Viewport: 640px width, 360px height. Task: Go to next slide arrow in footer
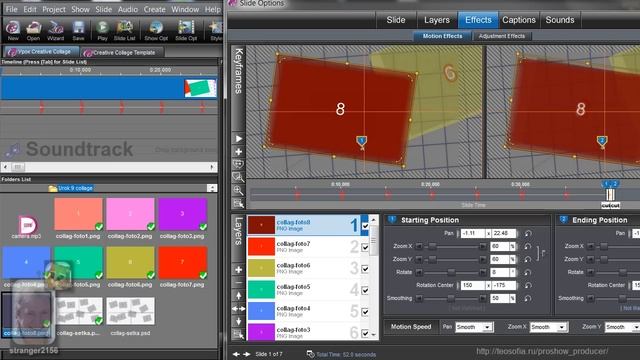(x=247, y=354)
